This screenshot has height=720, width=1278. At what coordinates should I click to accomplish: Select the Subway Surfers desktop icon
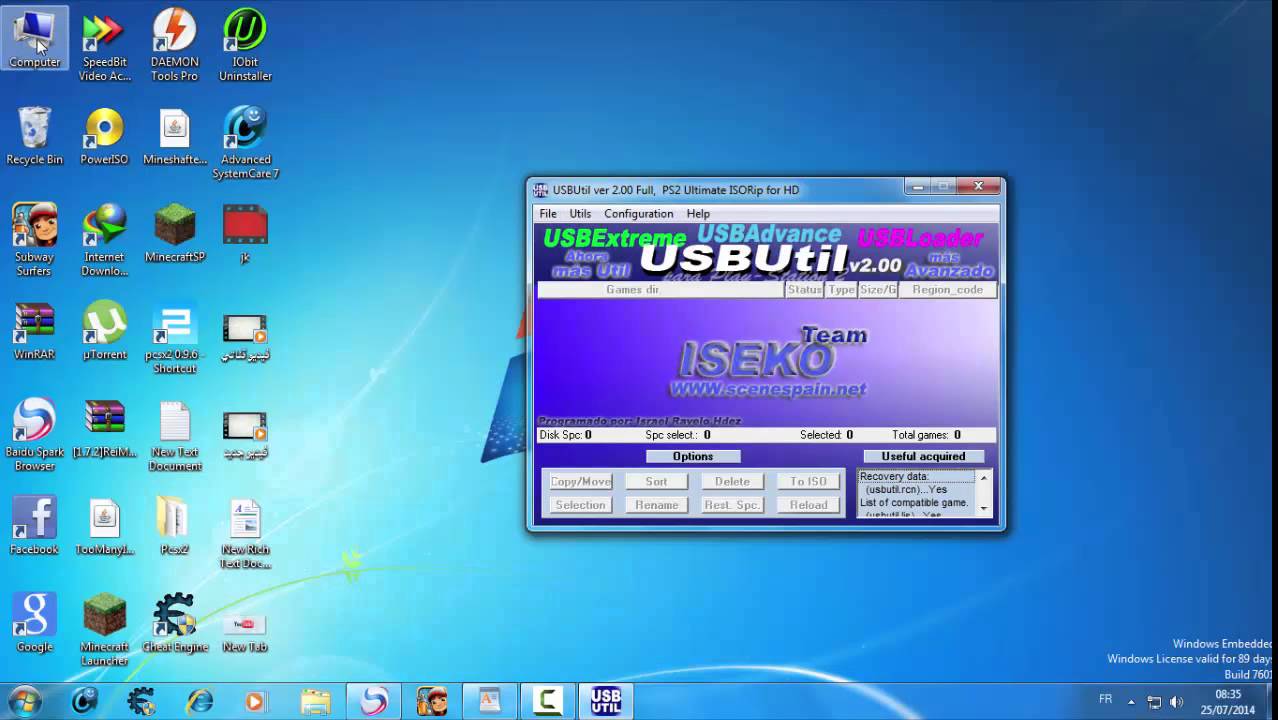(34, 240)
